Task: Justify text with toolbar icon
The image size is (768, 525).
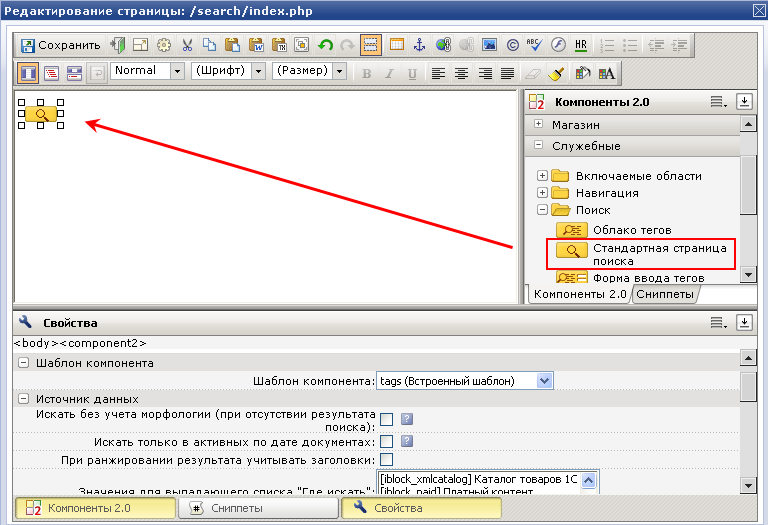Action: point(507,73)
